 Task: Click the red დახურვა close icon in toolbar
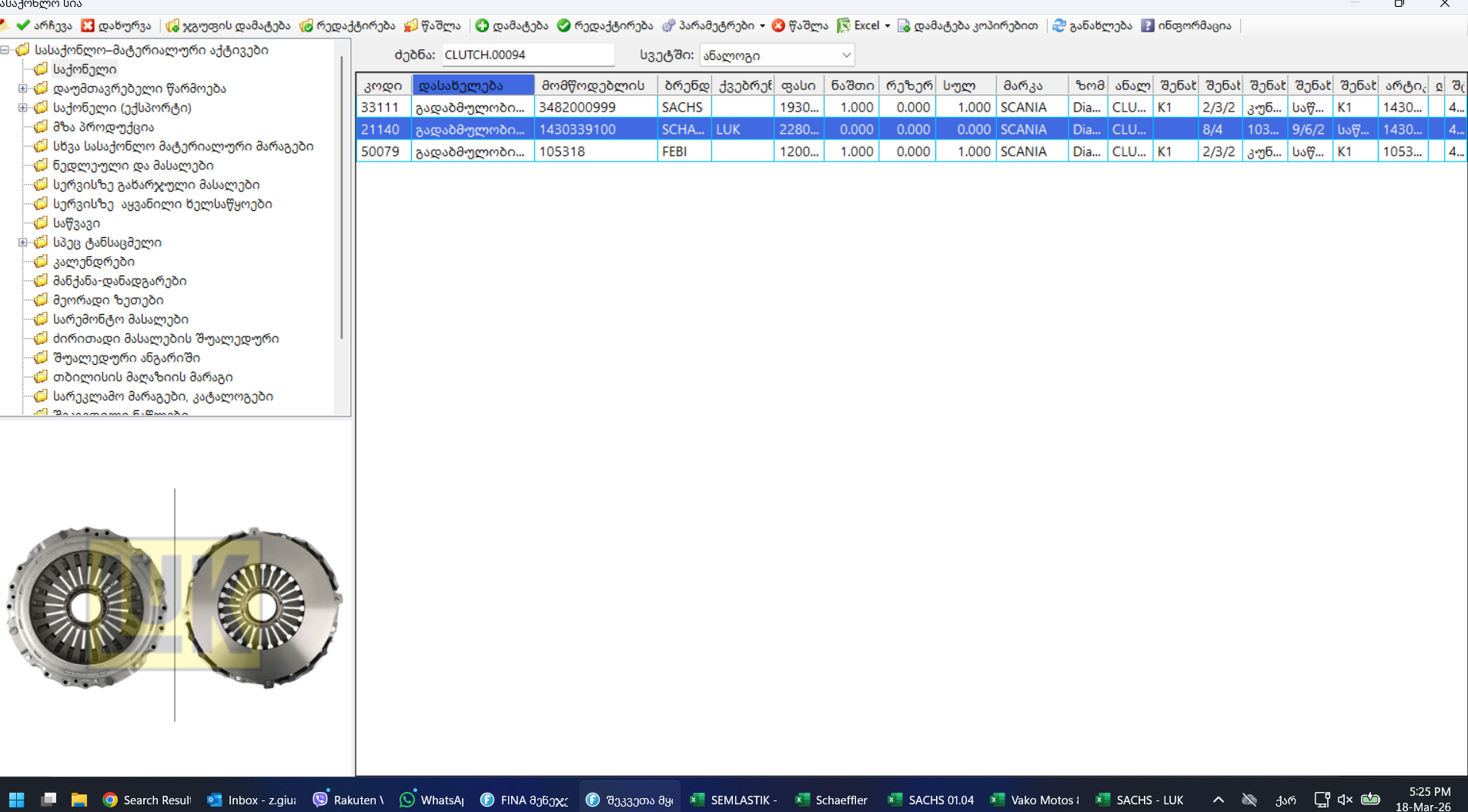pos(88,25)
